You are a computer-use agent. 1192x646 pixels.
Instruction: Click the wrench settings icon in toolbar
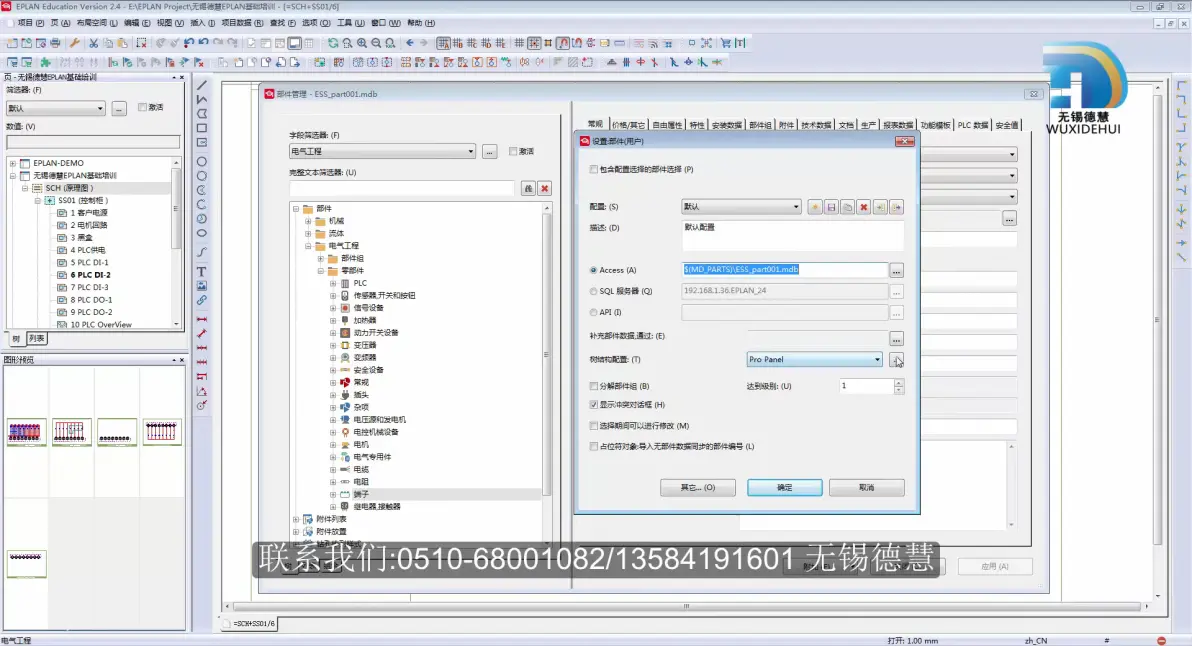(x=74, y=43)
